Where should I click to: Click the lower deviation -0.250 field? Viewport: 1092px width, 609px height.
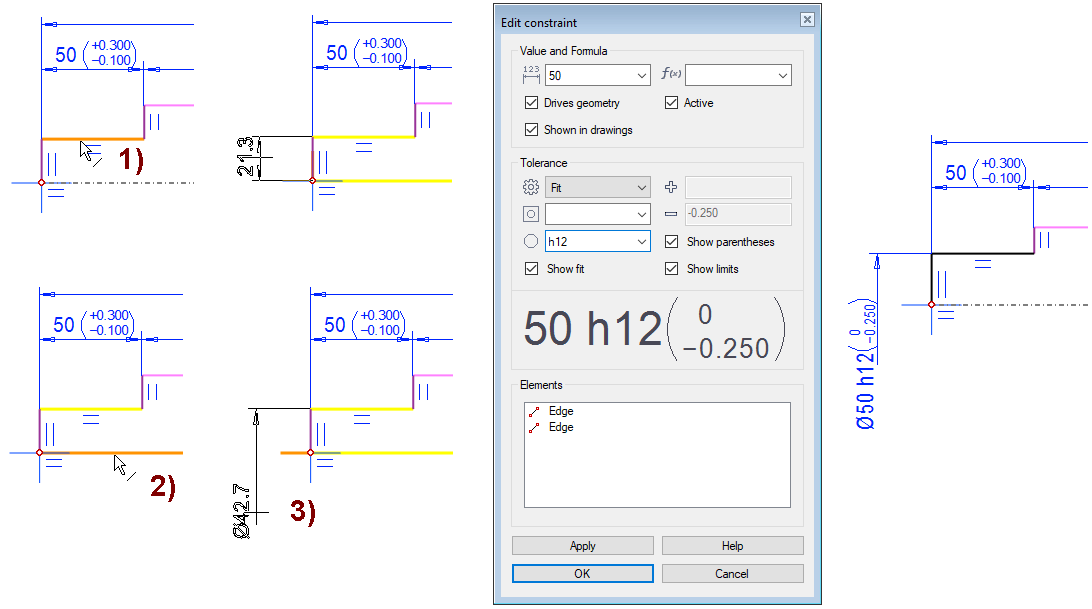coord(738,214)
